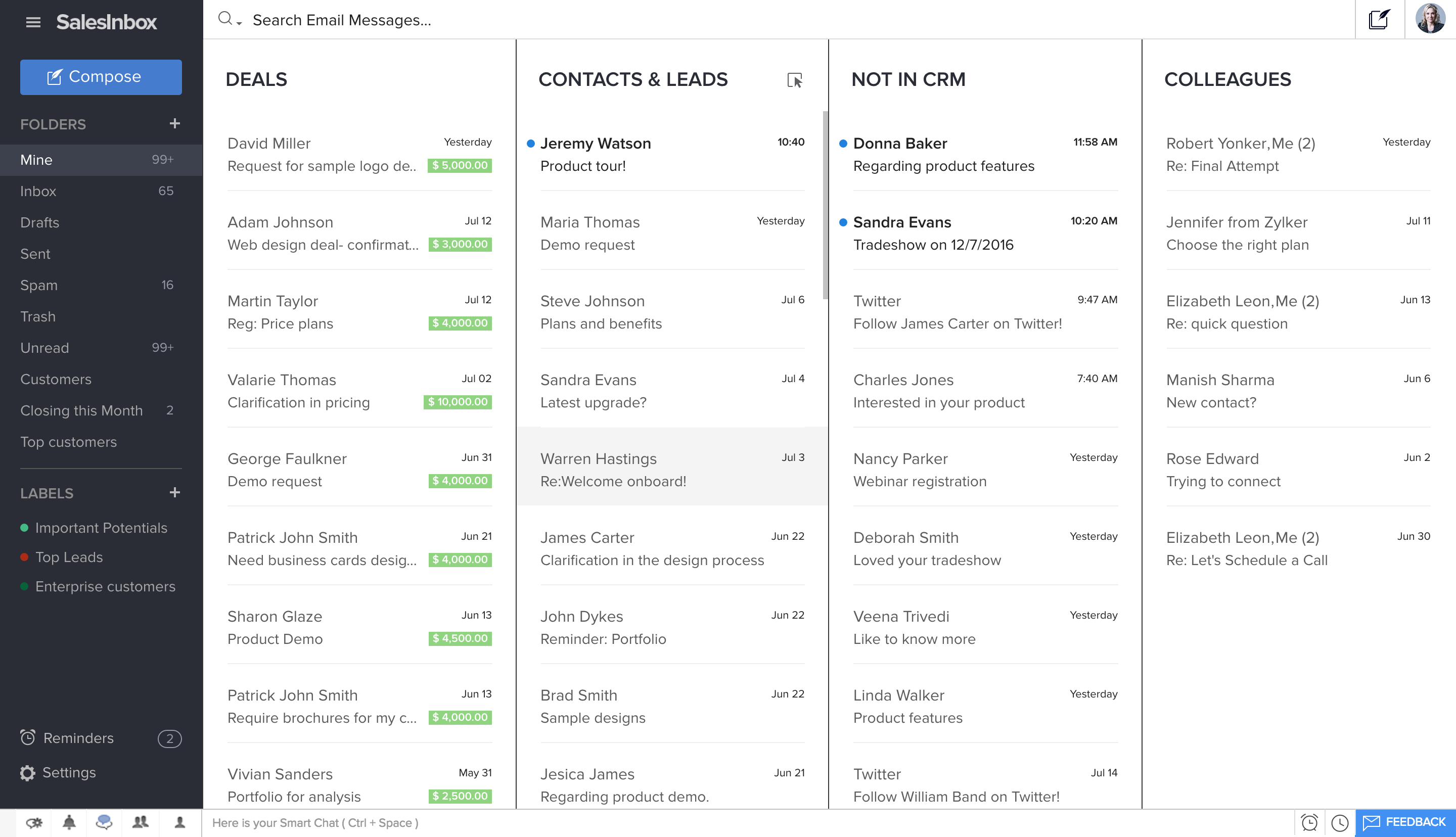Image resolution: width=1456 pixels, height=837 pixels.
Task: Click the group contacts icon in bottom bar
Action: [140, 823]
